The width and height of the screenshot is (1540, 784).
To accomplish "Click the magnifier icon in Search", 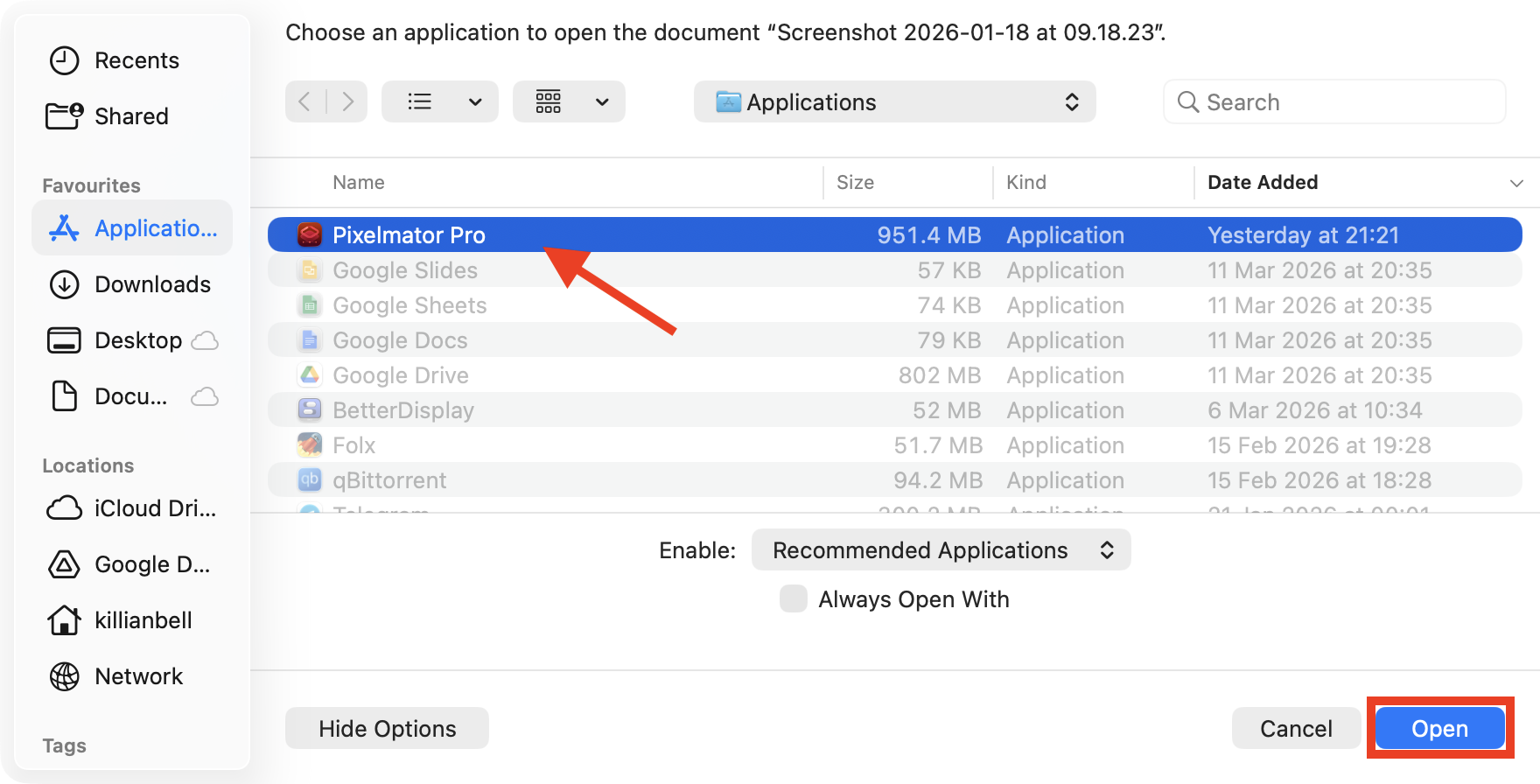I will pos(1187,102).
